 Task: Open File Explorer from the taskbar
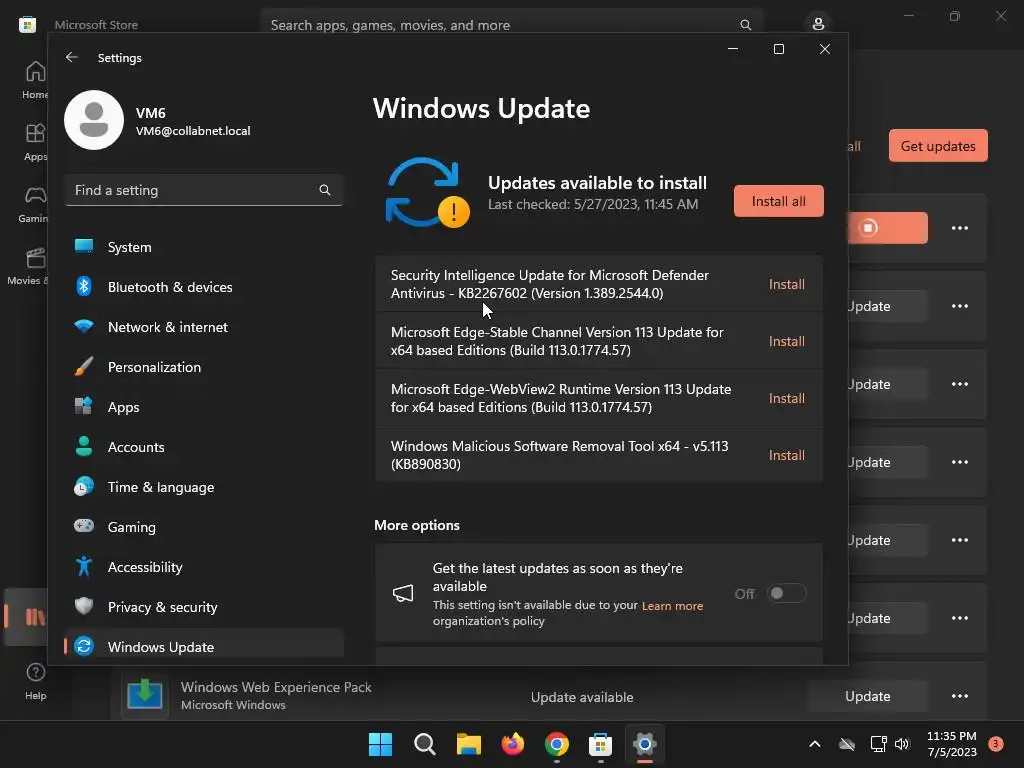(x=468, y=744)
